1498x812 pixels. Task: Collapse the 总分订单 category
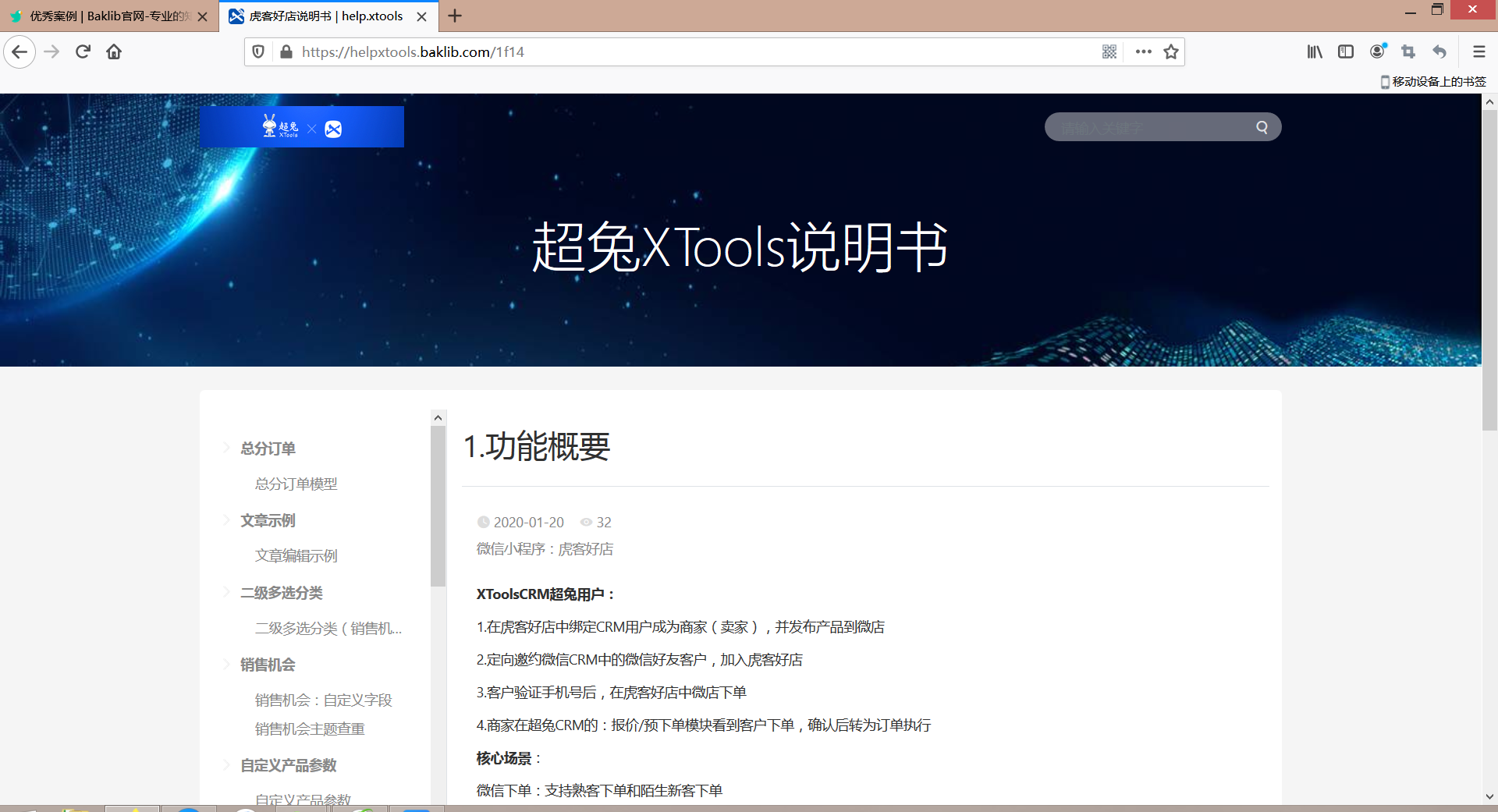[227, 448]
